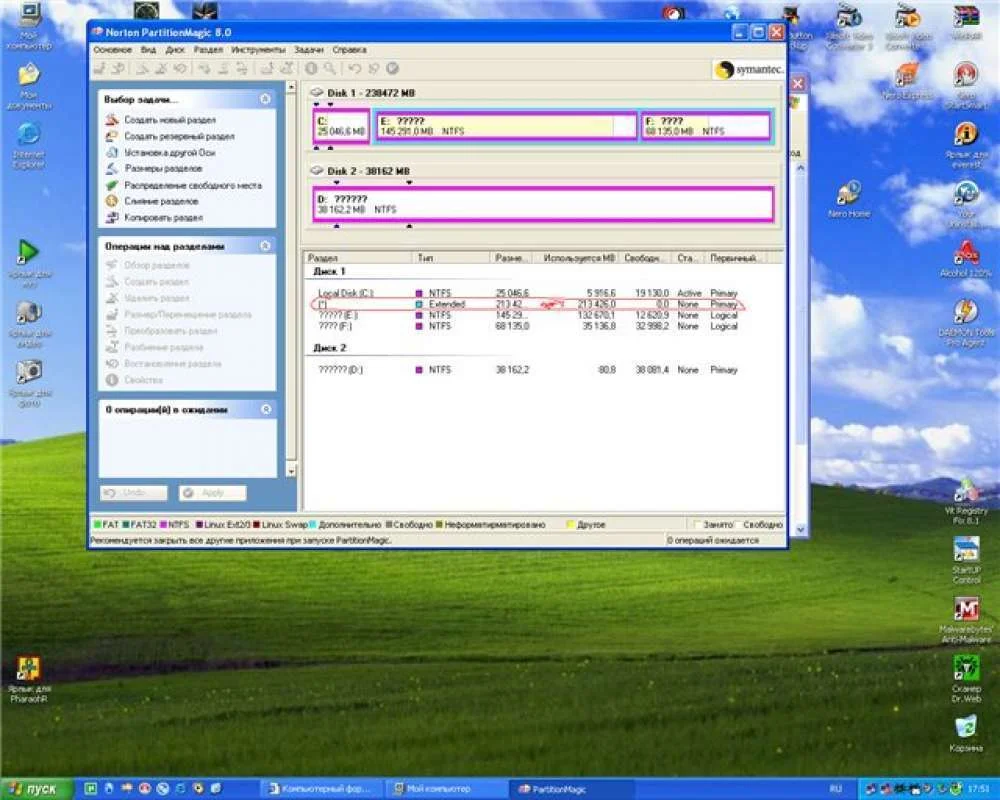The image size is (1000, 800).
Task: Open Internet Explorer desktop icon
Action: [29, 145]
